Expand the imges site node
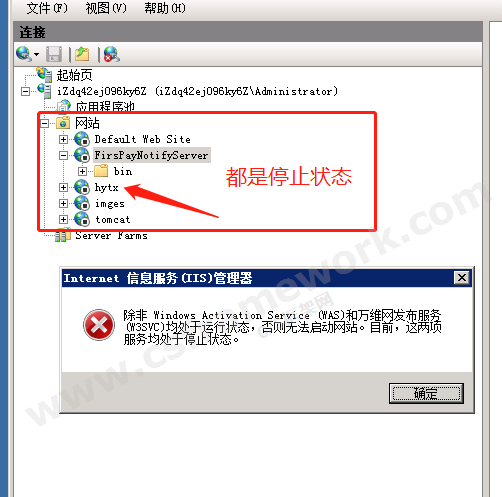Screen dimensions: 502x497 pos(63,203)
